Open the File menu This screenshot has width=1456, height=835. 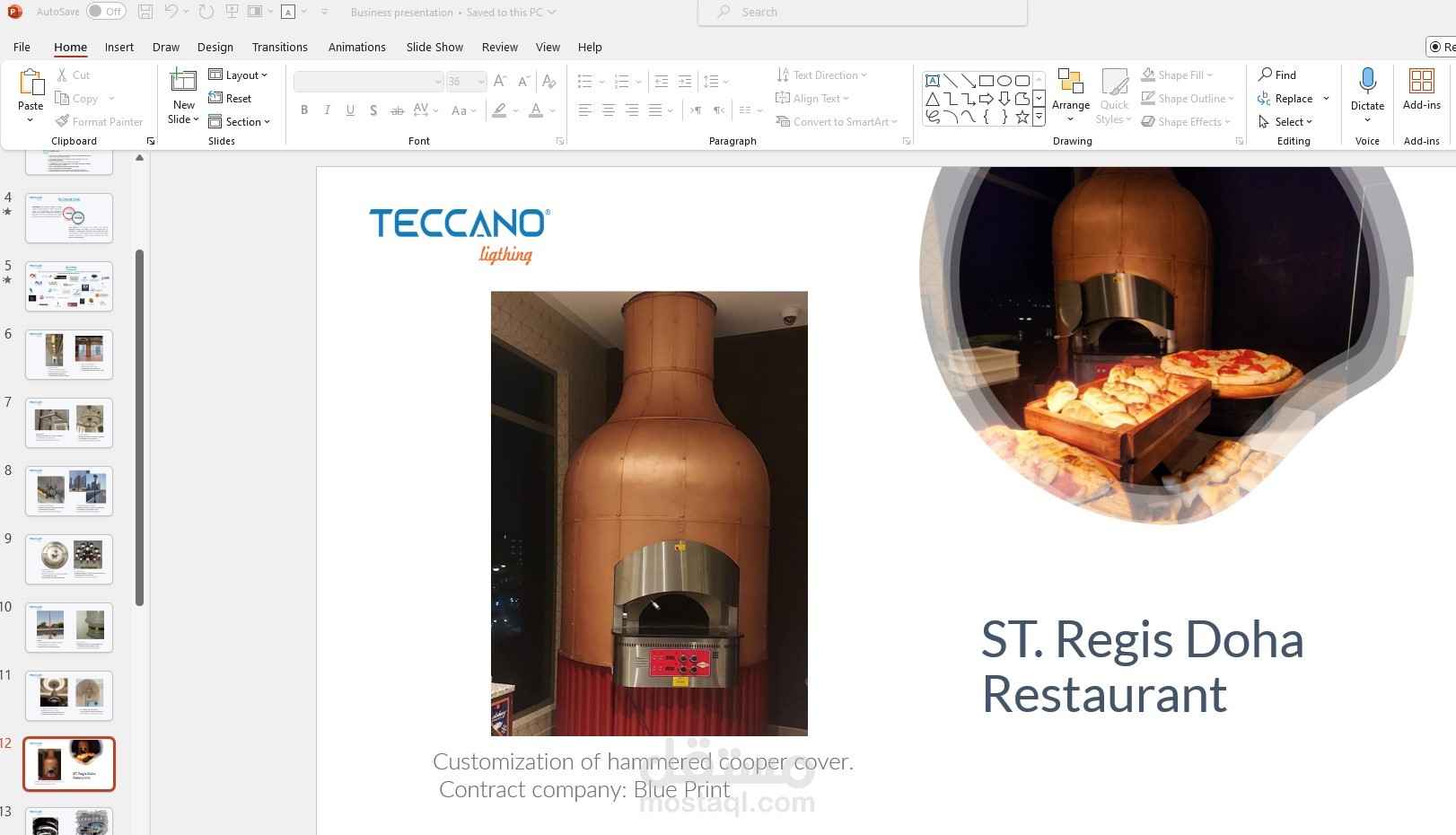pos(22,47)
